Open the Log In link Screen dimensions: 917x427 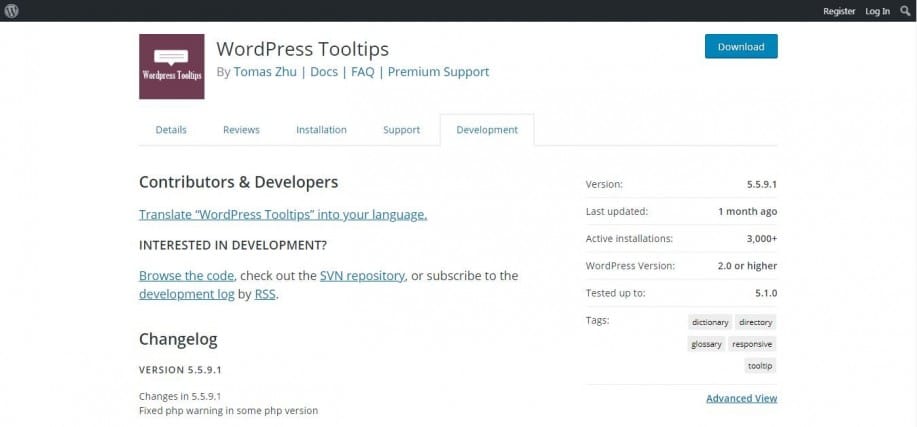(x=877, y=11)
